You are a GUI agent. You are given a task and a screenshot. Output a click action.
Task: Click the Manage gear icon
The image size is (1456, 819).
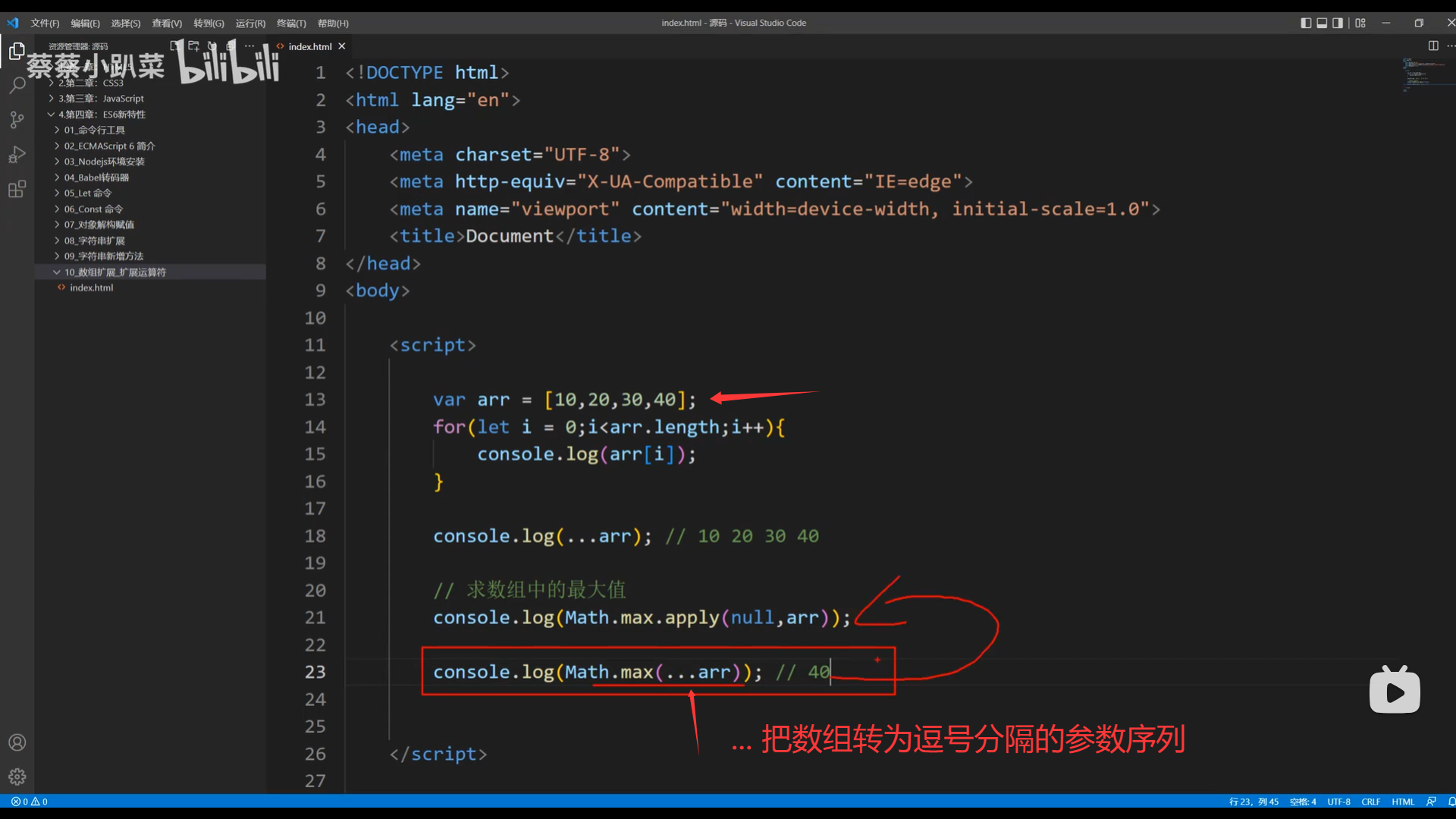tap(17, 777)
